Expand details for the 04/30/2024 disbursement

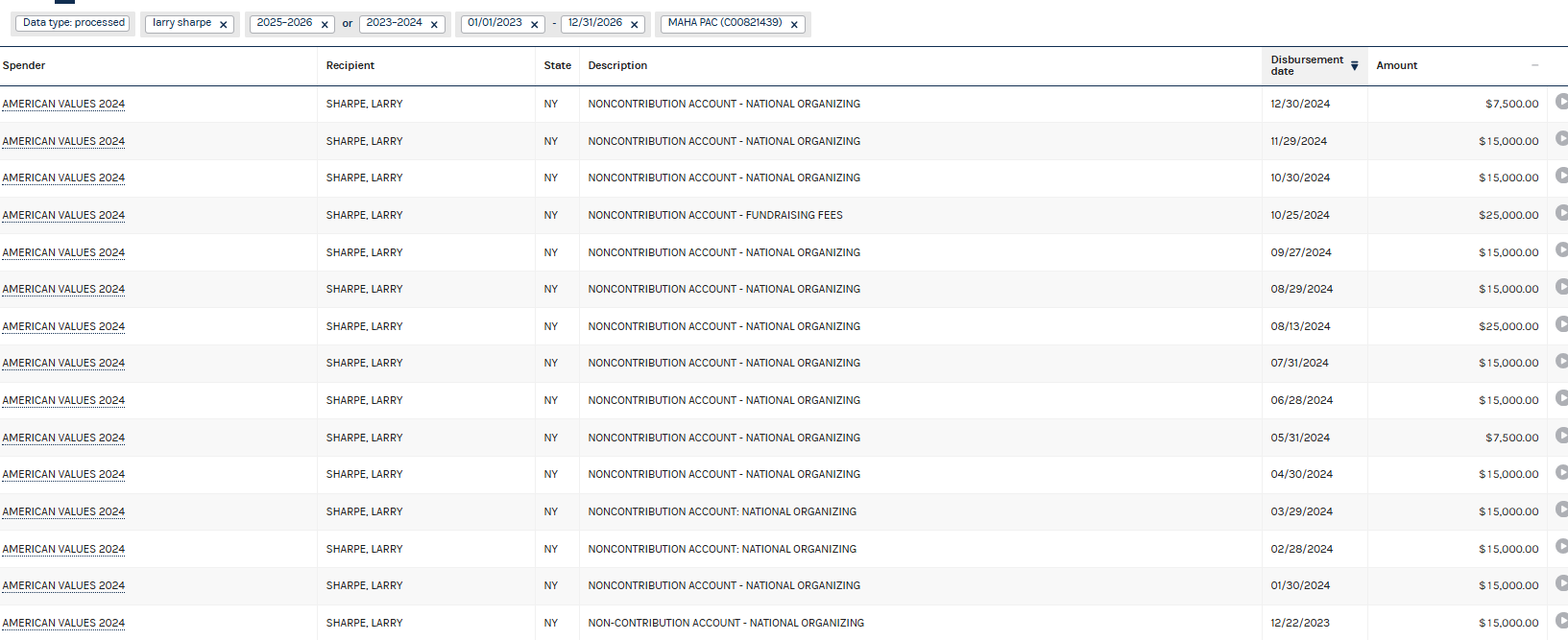pyautogui.click(x=1561, y=472)
